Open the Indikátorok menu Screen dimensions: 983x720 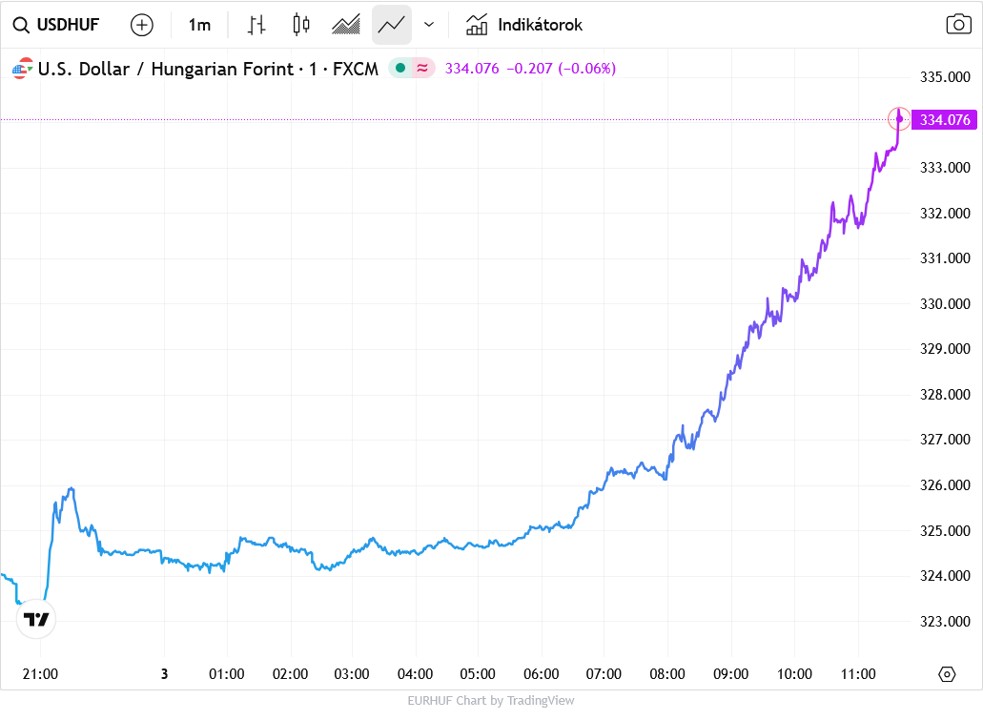(524, 25)
